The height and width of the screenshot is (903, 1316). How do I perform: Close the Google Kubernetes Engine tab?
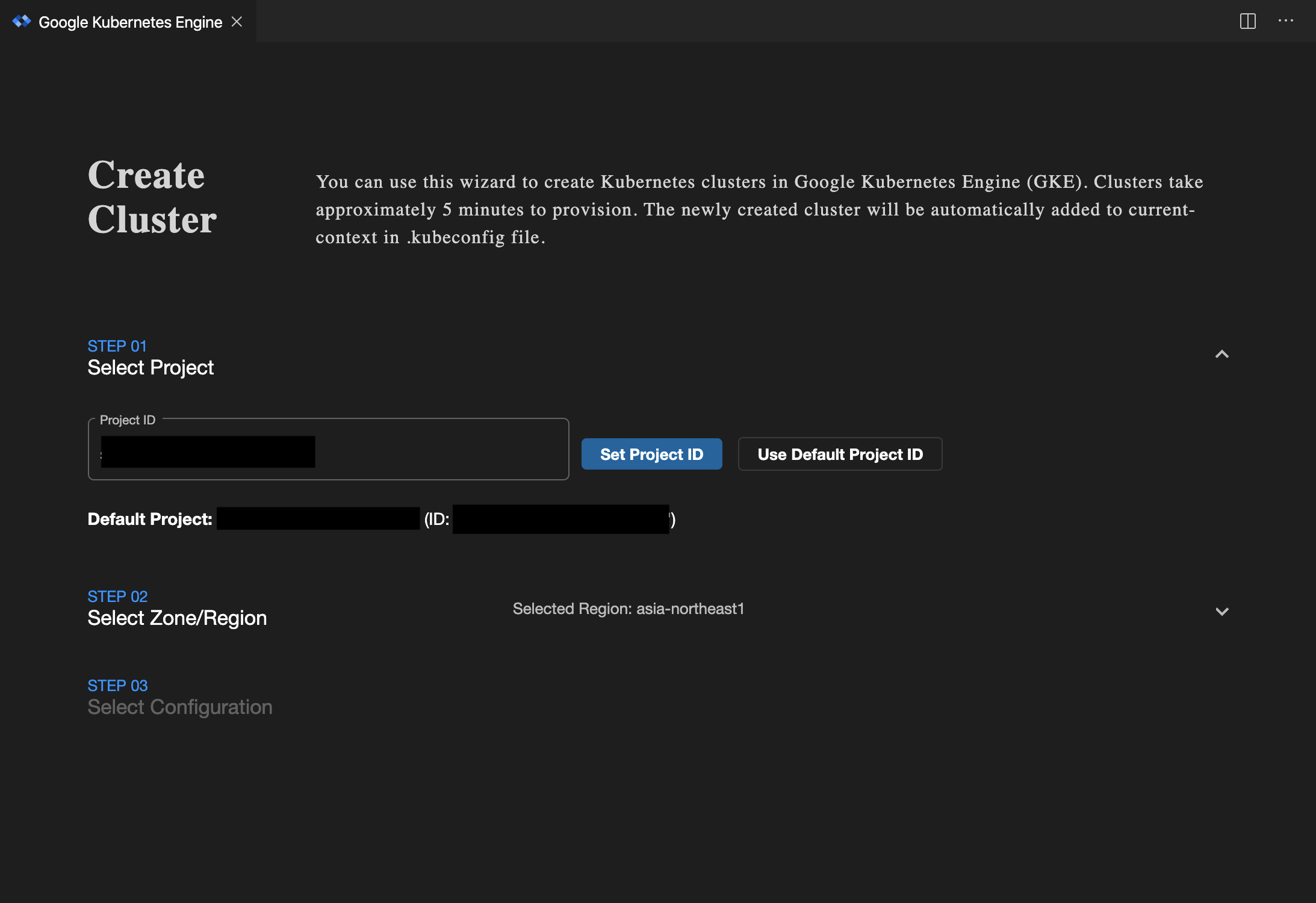click(237, 22)
